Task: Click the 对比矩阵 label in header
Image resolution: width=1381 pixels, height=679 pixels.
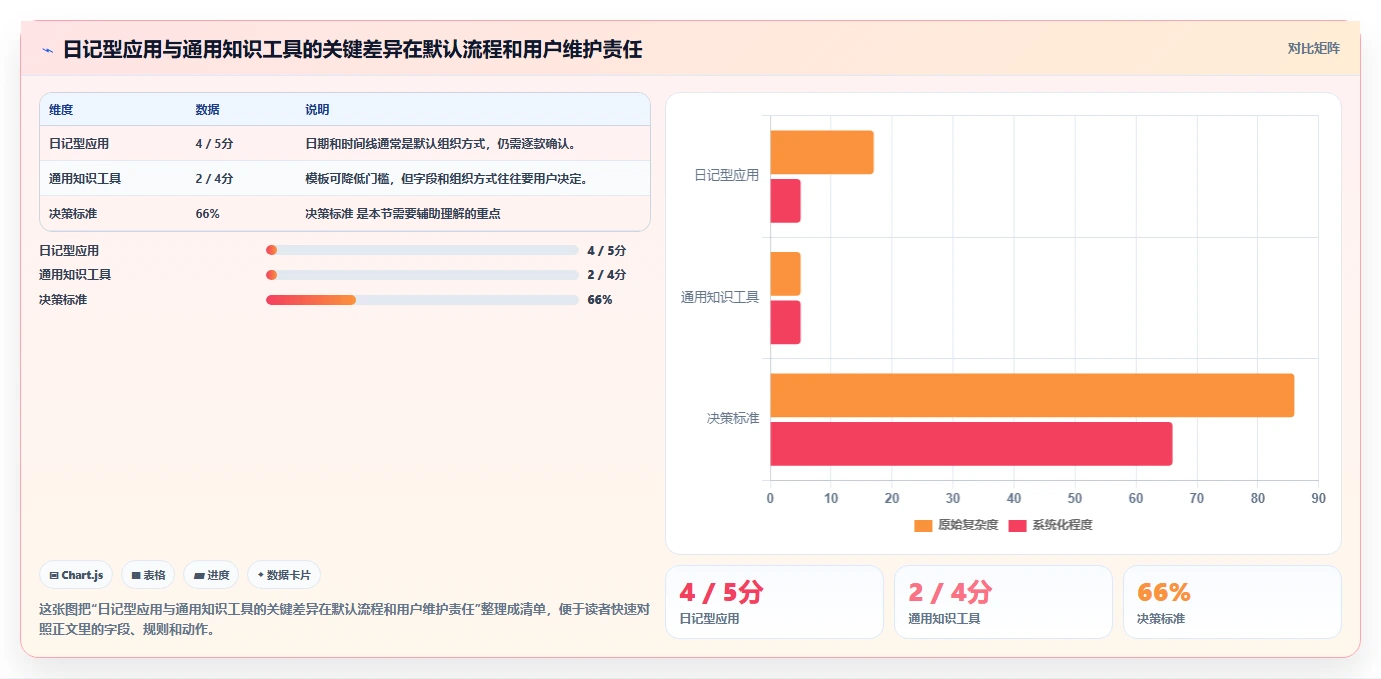Action: pyautogui.click(x=1313, y=48)
